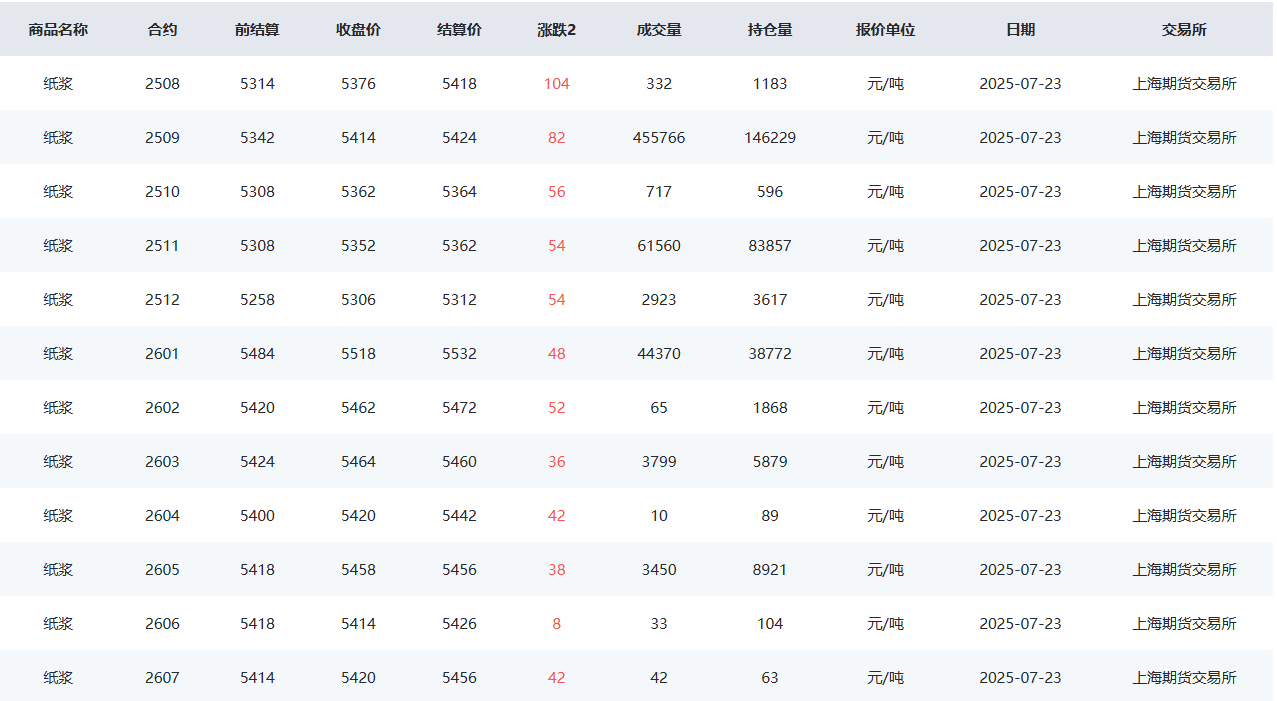Click the 成交量 column header
Screen dimensions: 1277x701
(x=659, y=30)
